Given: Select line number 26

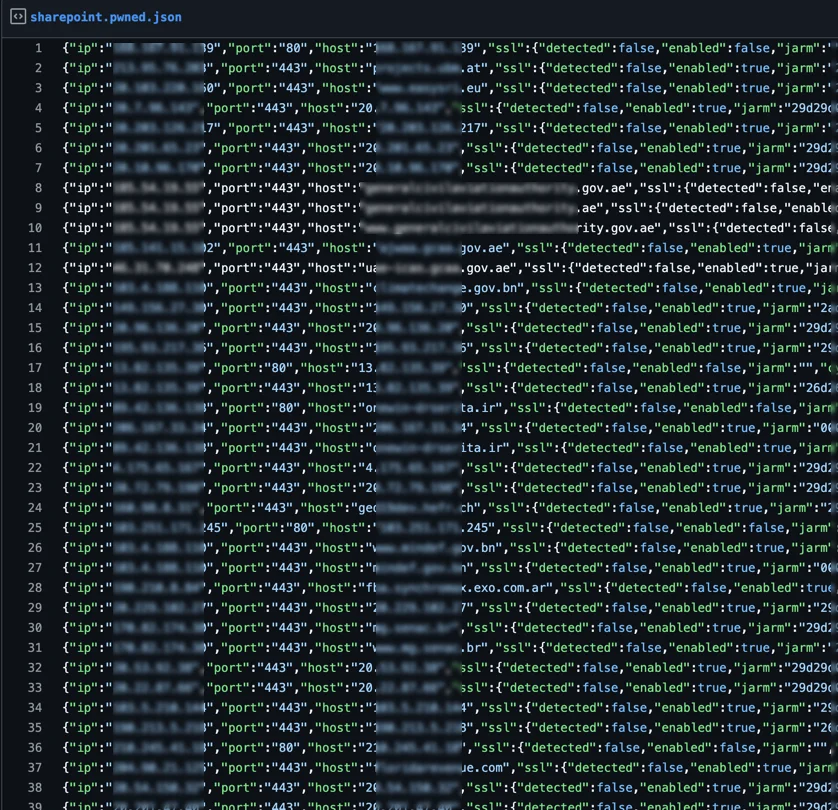Looking at the screenshot, I should pos(35,548).
